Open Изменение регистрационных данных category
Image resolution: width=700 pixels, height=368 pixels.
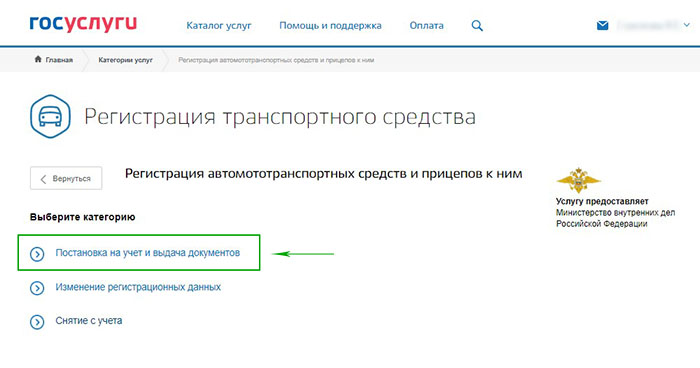pyautogui.click(x=138, y=287)
